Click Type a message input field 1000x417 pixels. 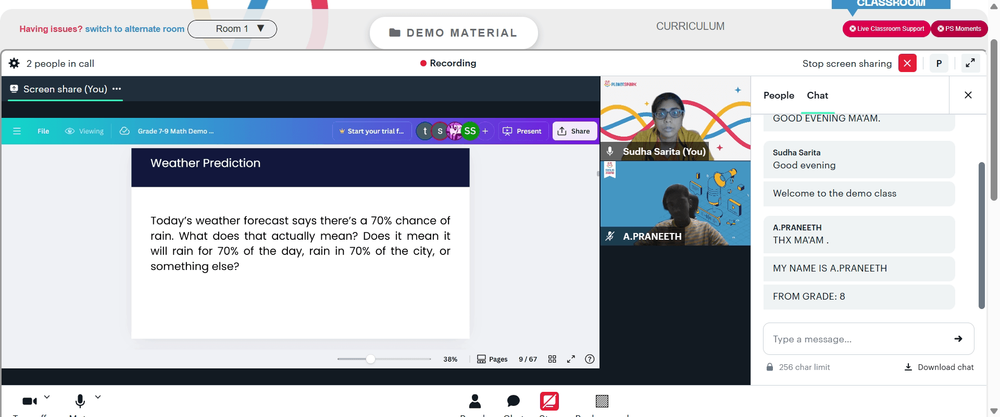tap(858, 339)
